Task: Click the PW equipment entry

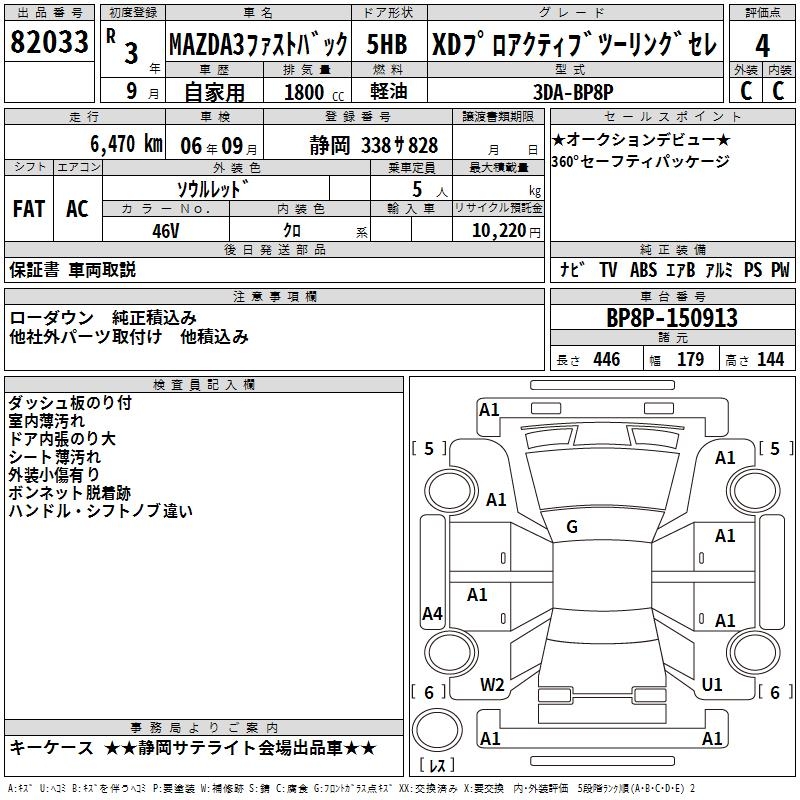Action: point(780,270)
